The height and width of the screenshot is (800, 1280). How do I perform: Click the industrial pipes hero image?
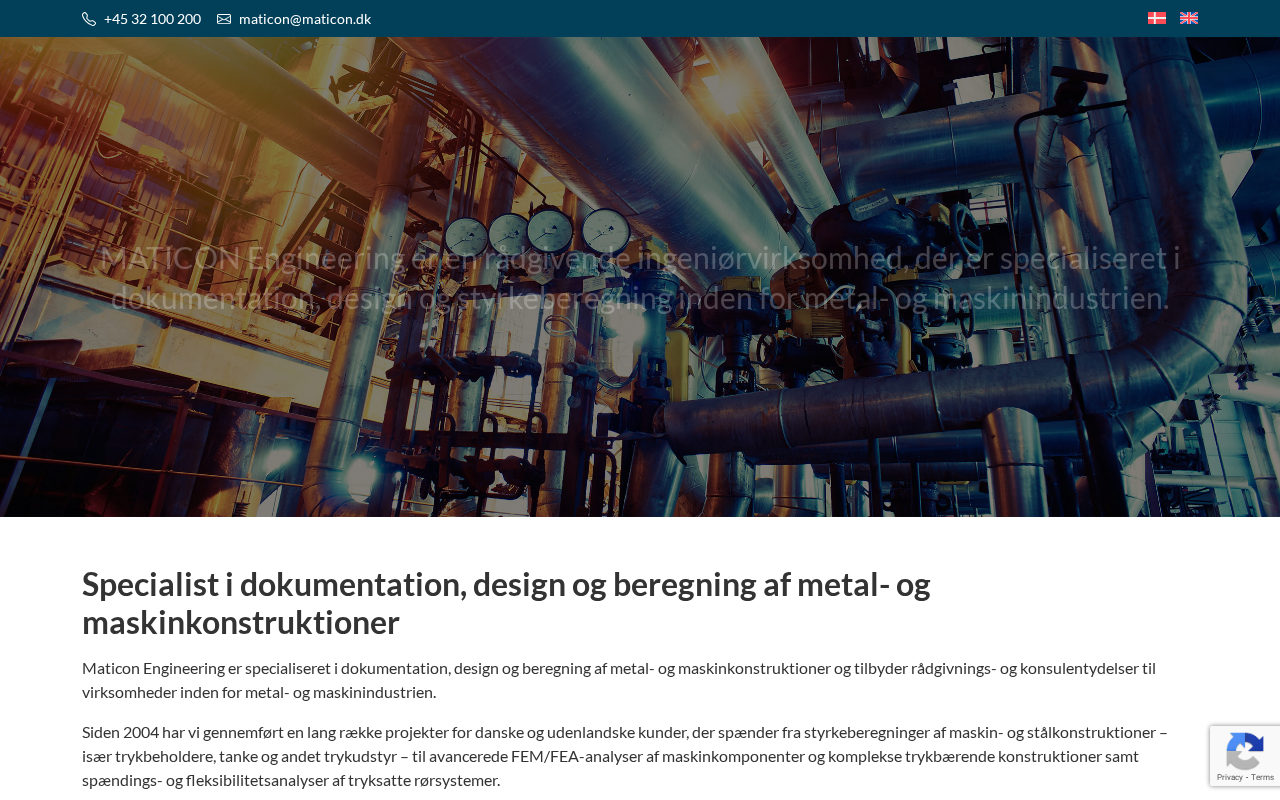640,277
